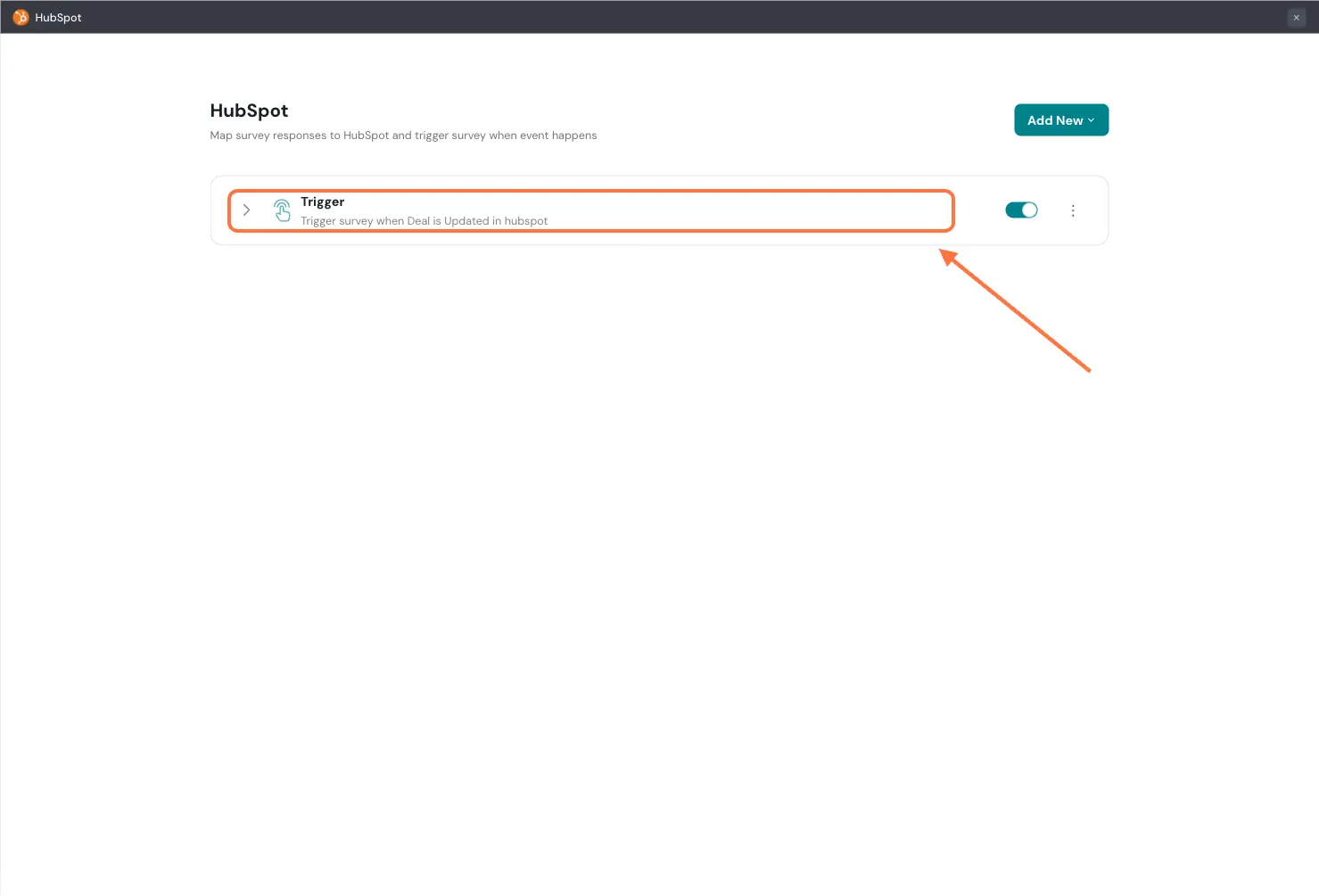Click the orange arrow annotation
Image resolution: width=1319 pixels, height=896 pixels.
1017,310
